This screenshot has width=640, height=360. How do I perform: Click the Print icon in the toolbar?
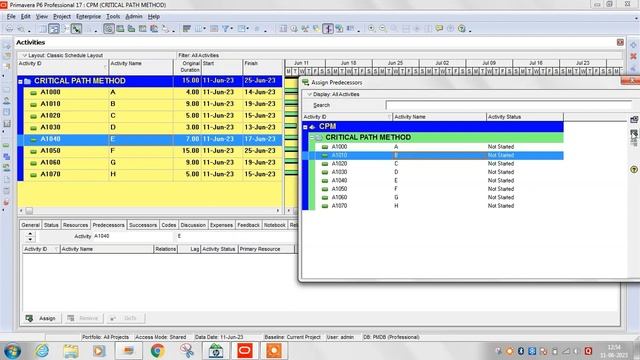[x=9, y=29]
